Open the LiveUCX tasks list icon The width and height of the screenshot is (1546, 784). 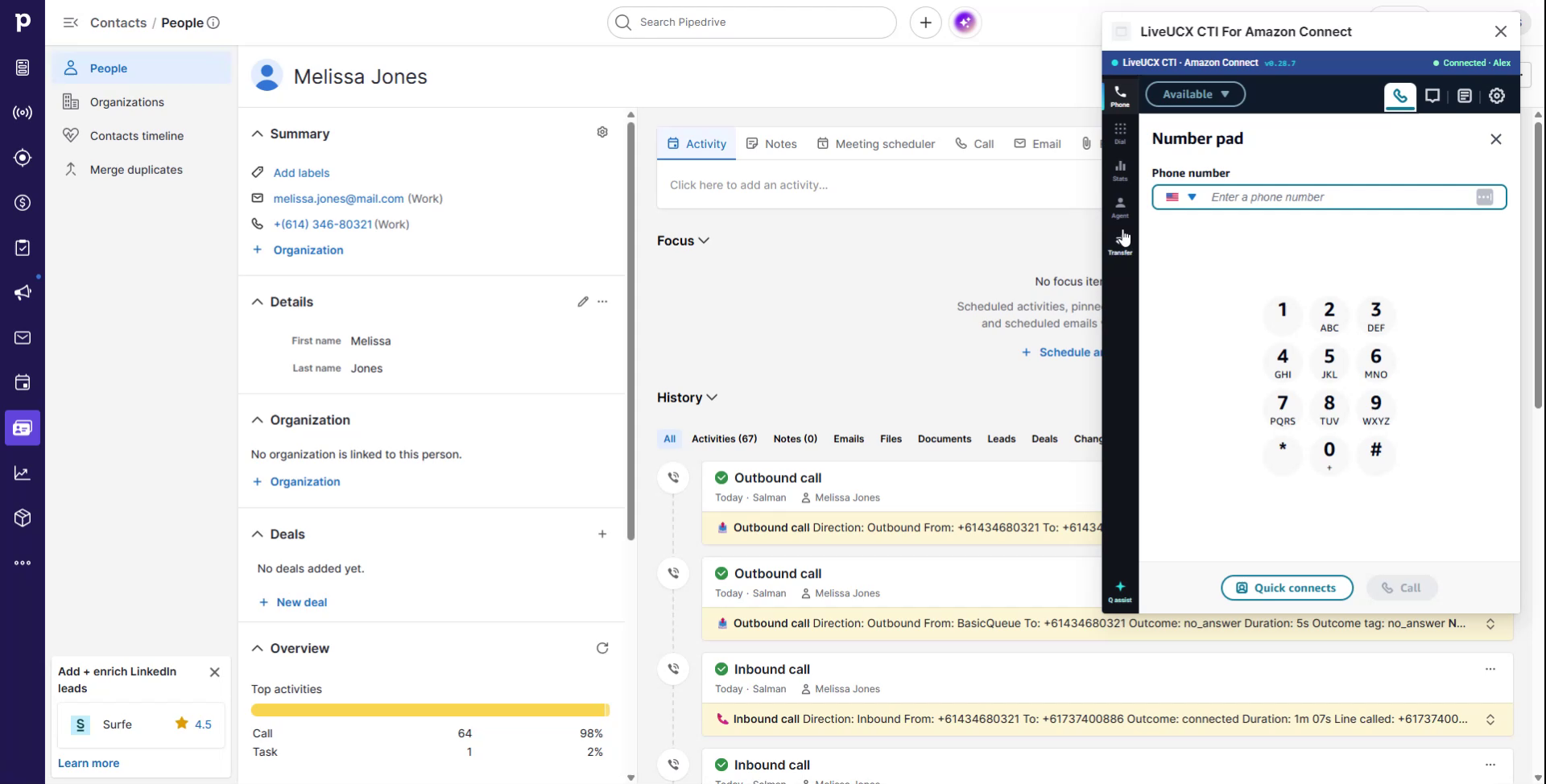point(1465,96)
